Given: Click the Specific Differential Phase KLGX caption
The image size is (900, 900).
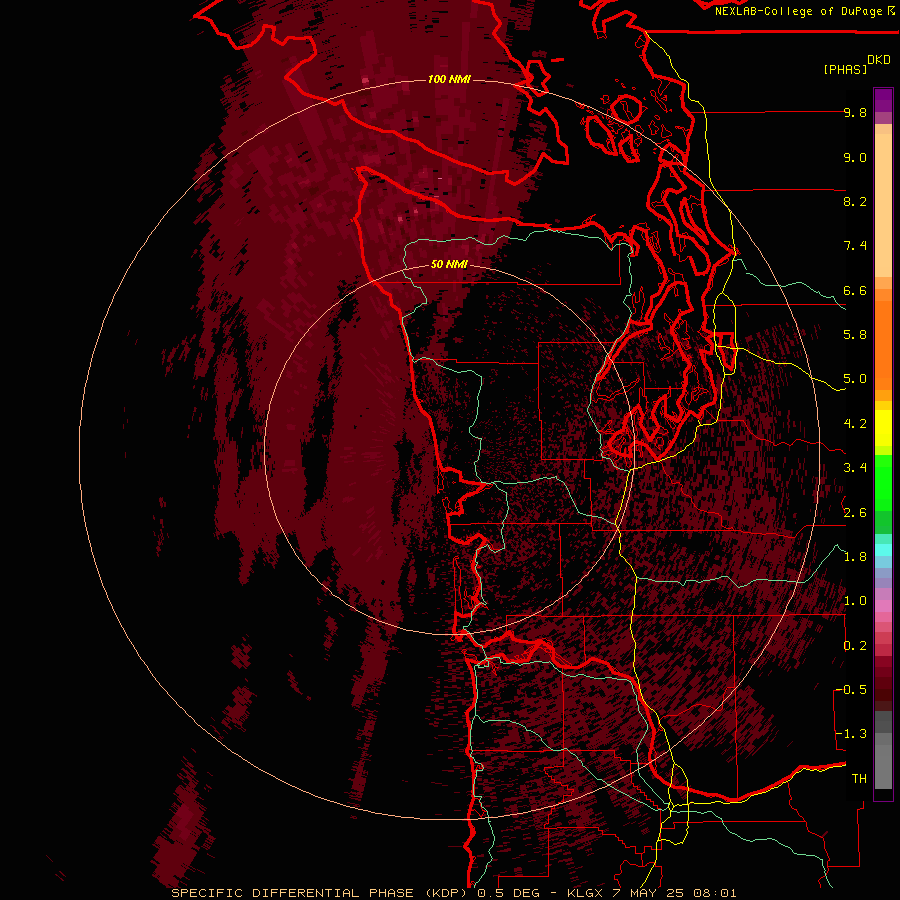Looking at the screenshot, I should (x=453, y=893).
